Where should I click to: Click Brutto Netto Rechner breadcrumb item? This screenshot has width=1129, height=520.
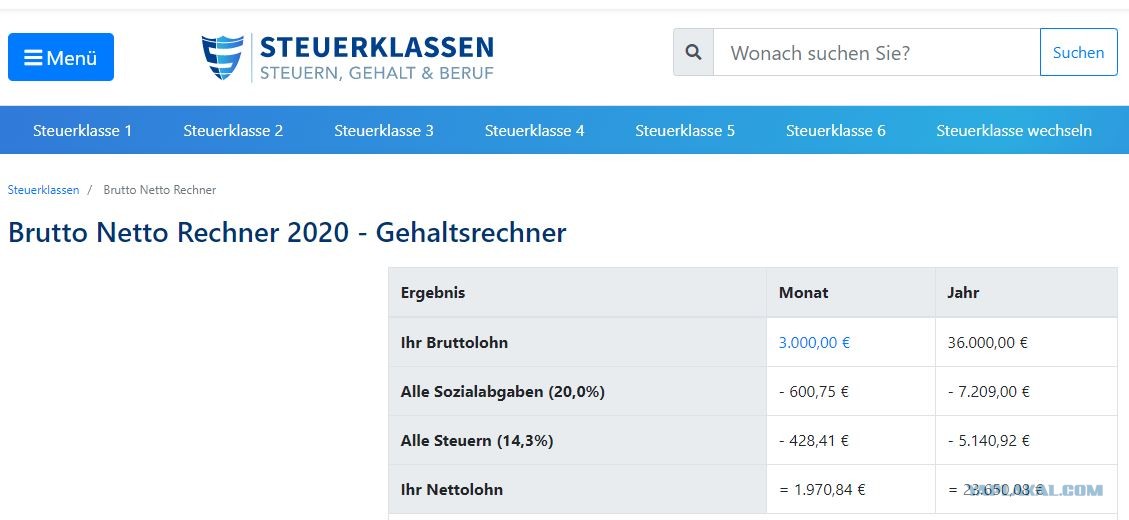pos(160,190)
